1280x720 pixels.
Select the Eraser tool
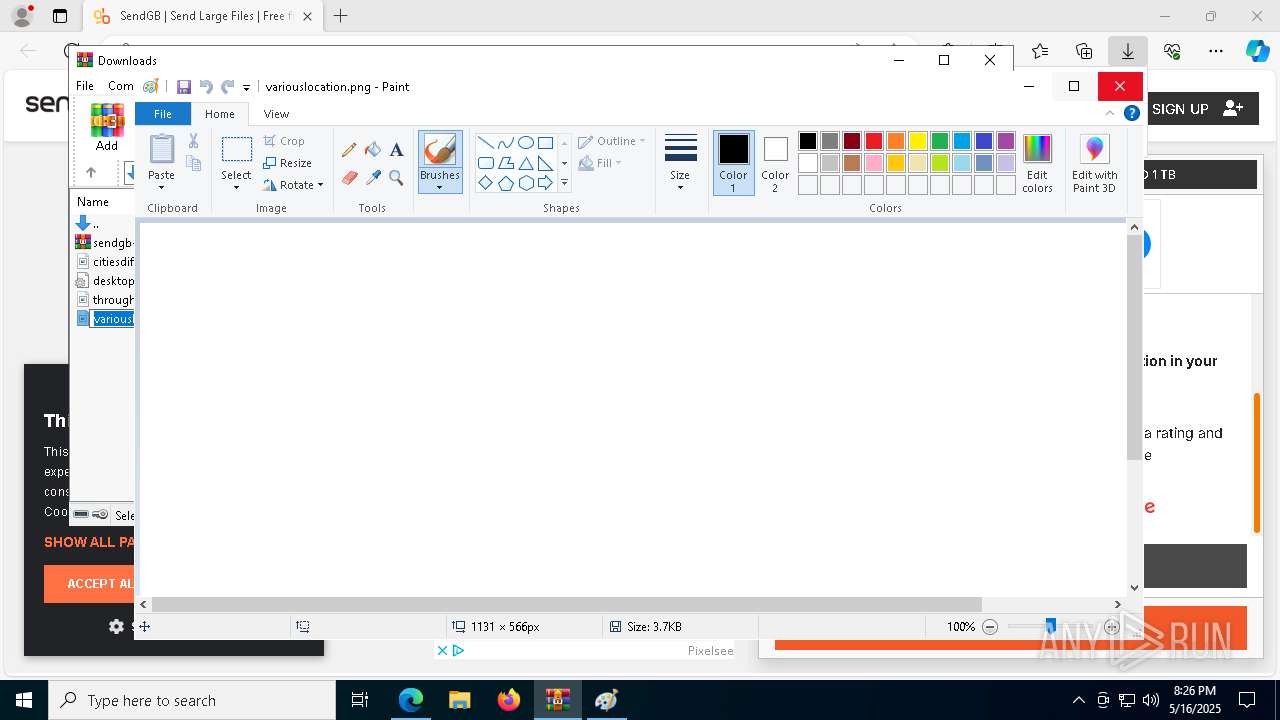(x=349, y=178)
